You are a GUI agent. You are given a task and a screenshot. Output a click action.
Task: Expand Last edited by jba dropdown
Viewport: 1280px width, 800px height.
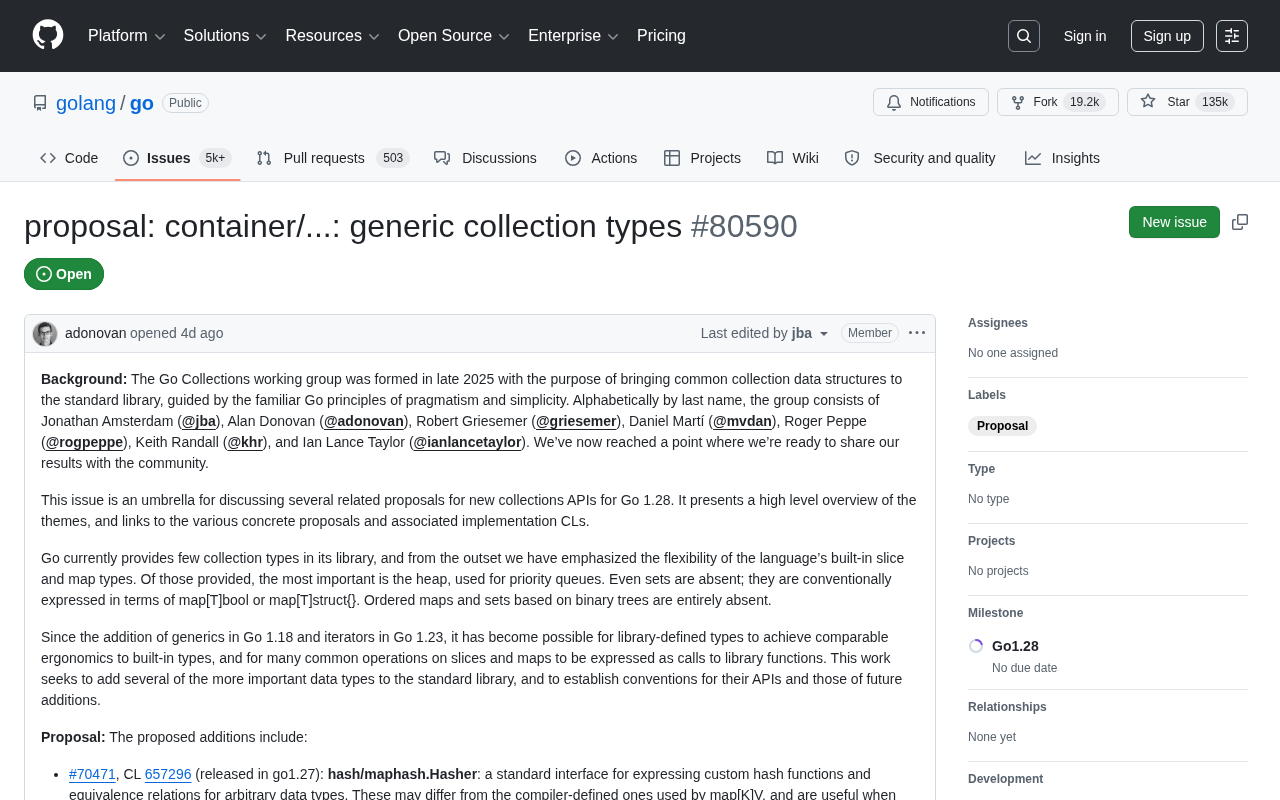point(765,333)
